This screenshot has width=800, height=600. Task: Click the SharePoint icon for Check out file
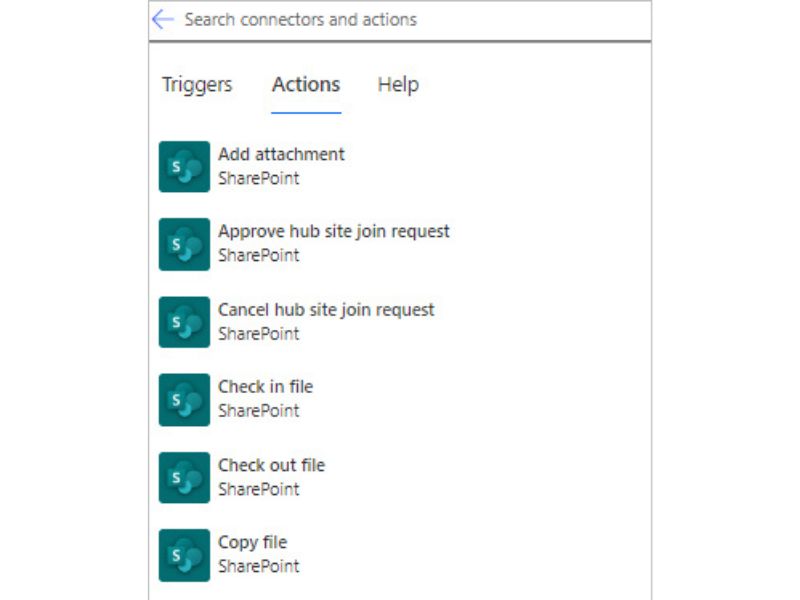(x=184, y=478)
